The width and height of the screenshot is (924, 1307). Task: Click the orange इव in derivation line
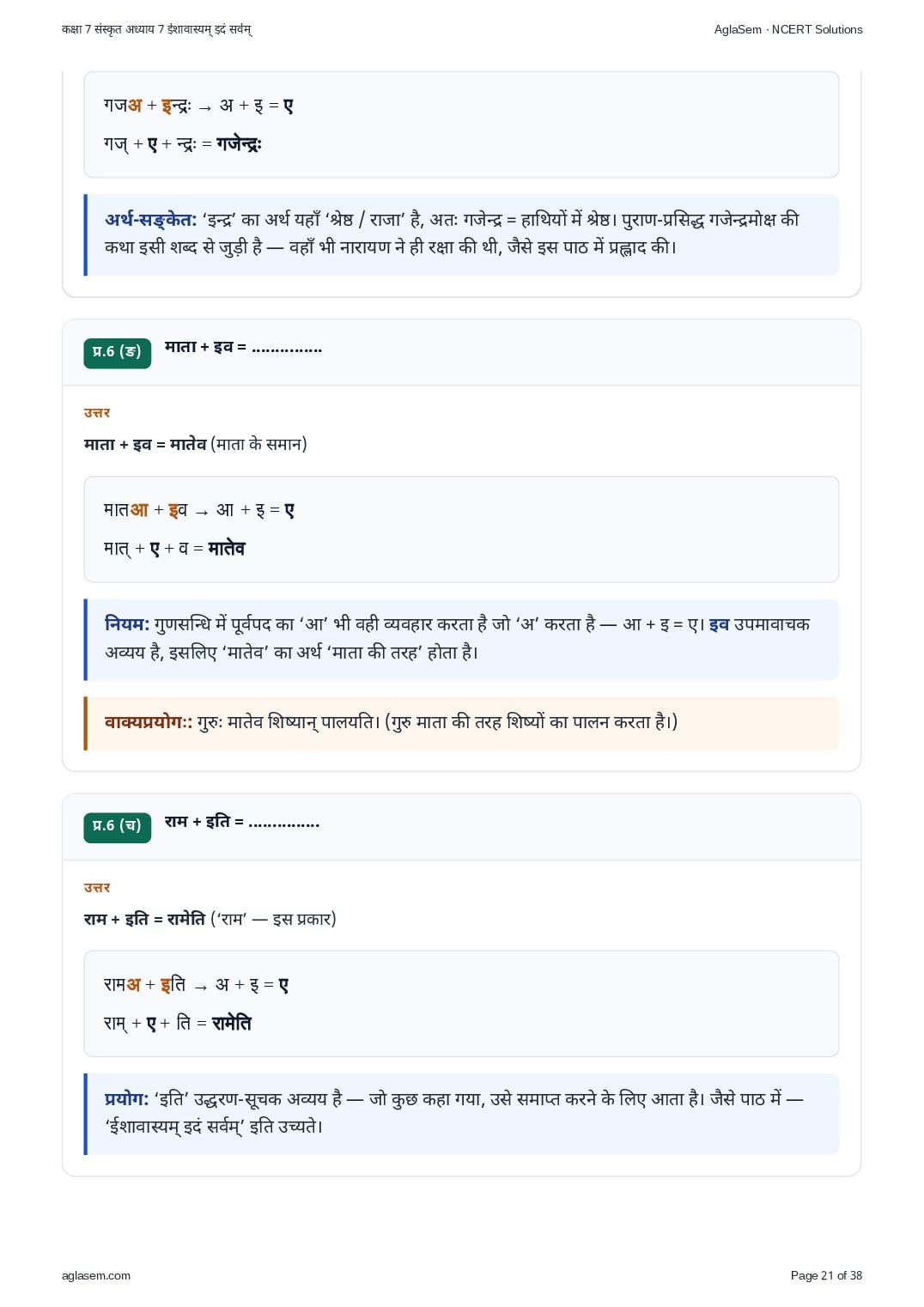click(178, 510)
